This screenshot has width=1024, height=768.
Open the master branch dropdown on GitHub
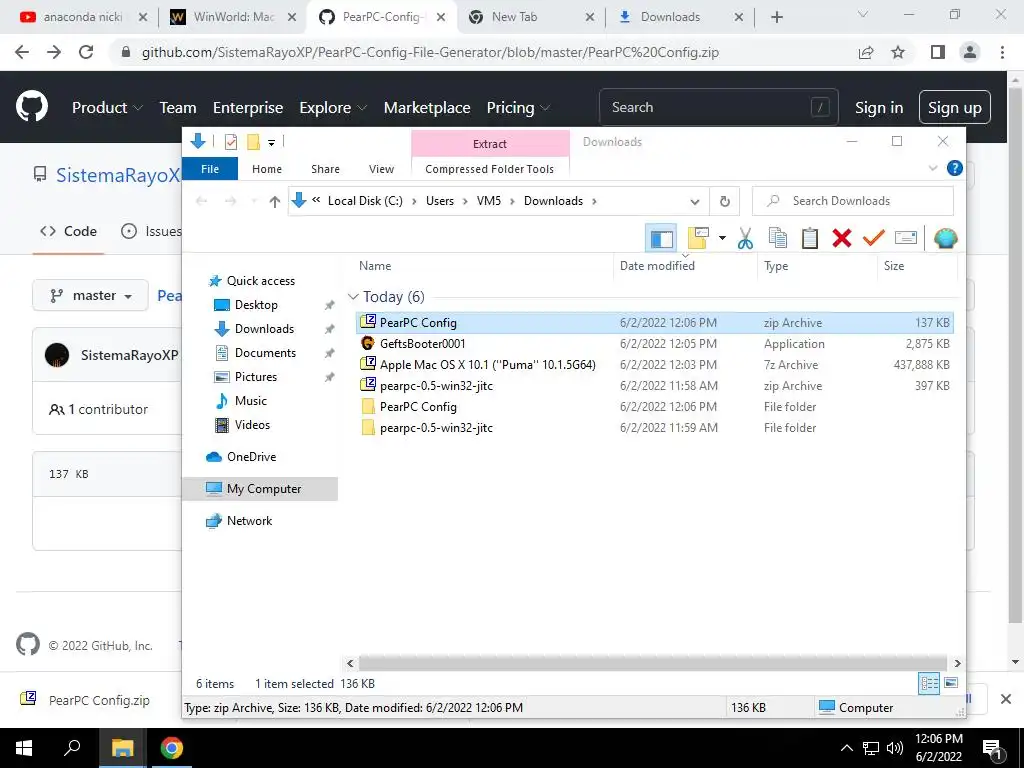91,296
